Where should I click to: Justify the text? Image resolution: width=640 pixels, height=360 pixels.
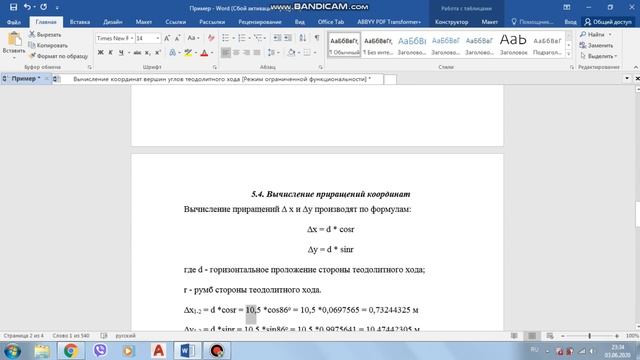pyautogui.click(x=257, y=53)
